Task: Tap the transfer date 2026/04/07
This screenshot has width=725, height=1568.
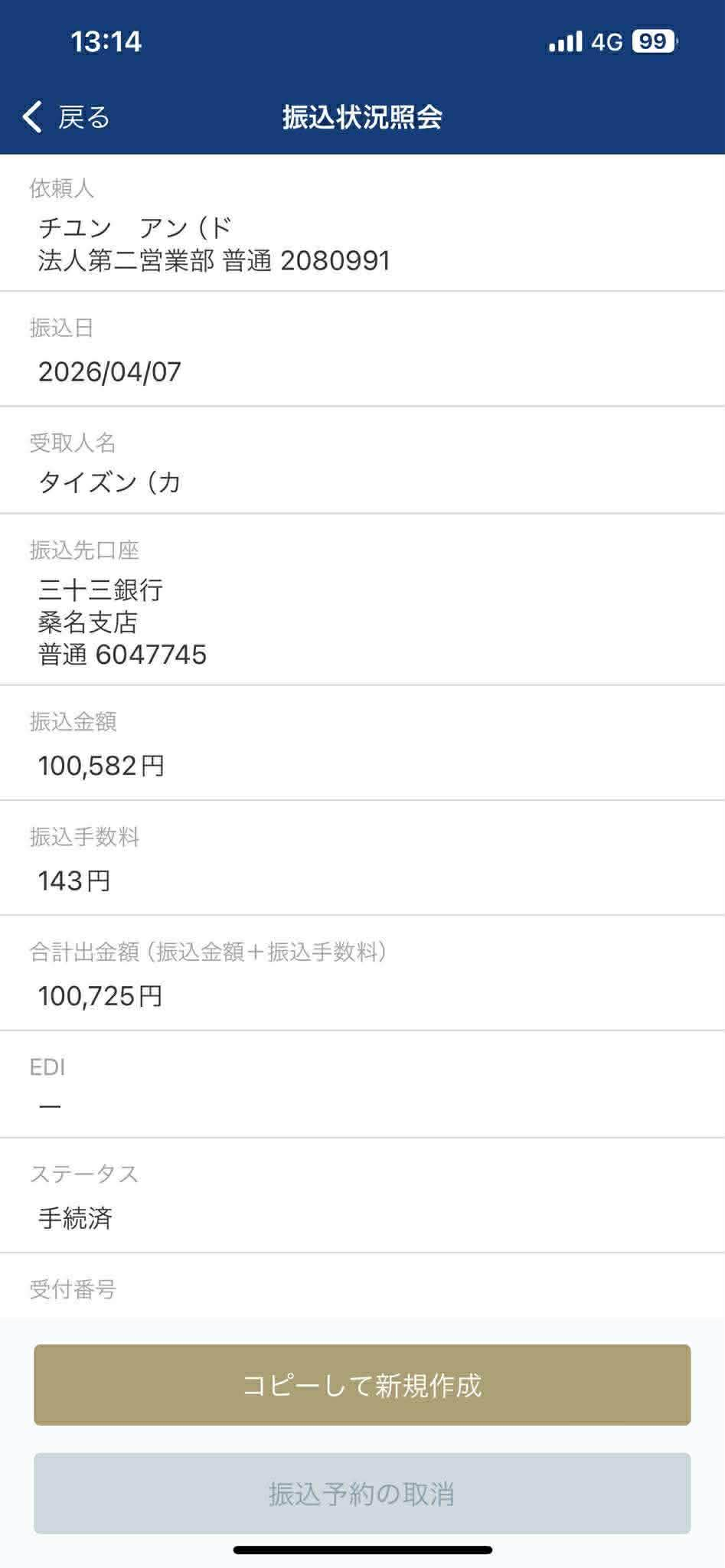Action: click(x=109, y=372)
